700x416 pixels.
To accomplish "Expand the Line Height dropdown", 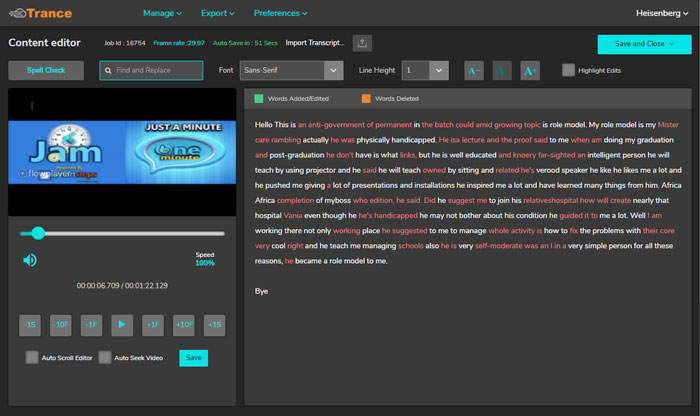I will (x=425, y=71).
